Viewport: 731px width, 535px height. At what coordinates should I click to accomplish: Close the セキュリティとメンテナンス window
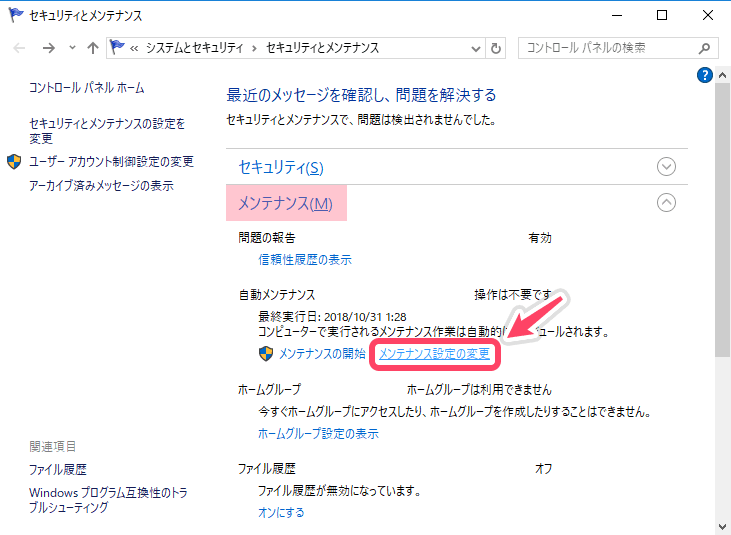coord(708,15)
